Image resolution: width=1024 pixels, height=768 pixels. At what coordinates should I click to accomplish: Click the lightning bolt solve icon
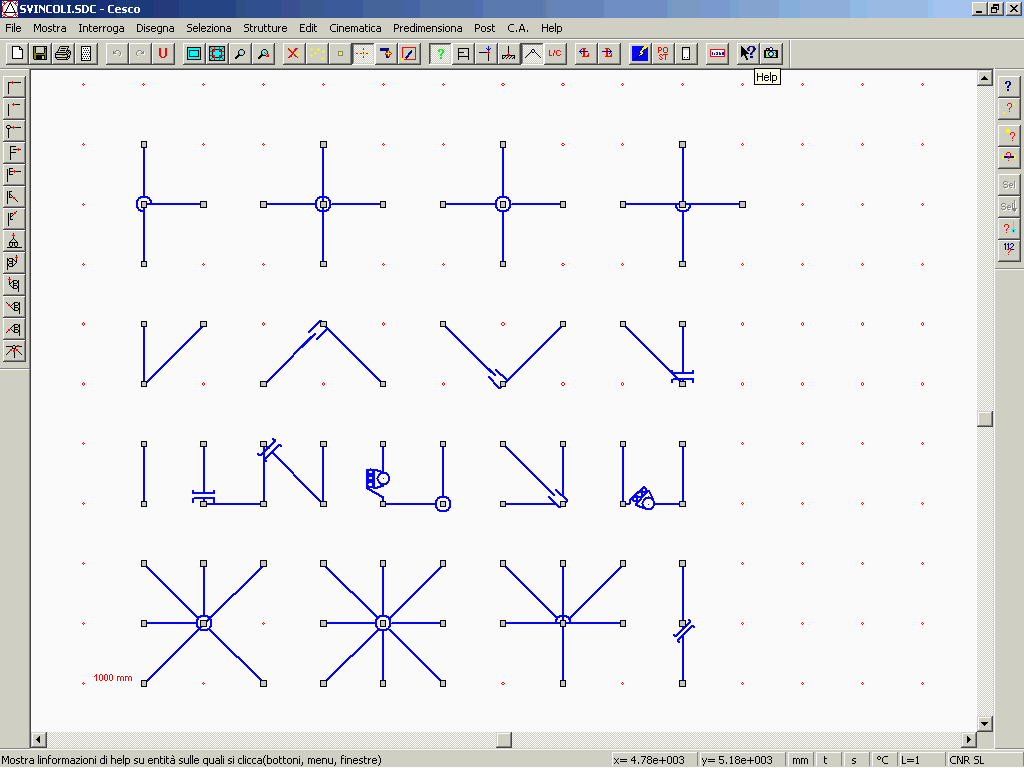tap(640, 53)
